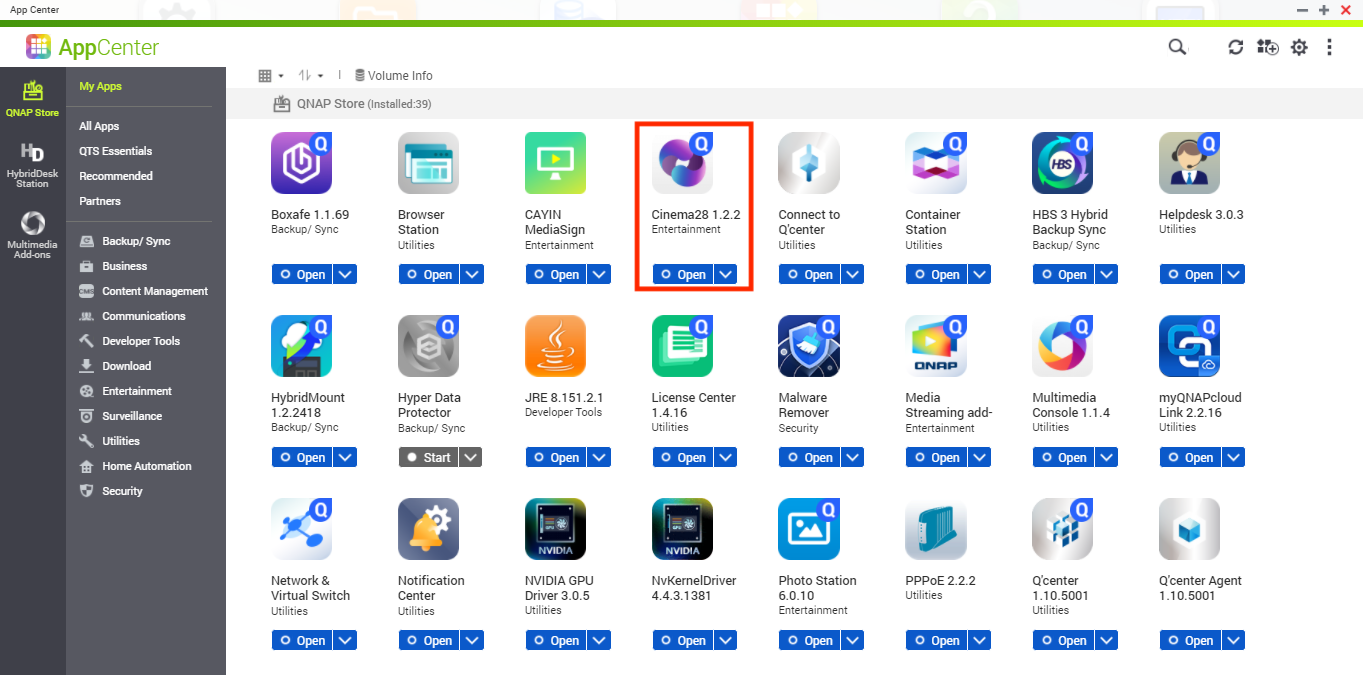Open the manual install app icon
This screenshot has height=675, width=1363.
pyautogui.click(x=1267, y=47)
